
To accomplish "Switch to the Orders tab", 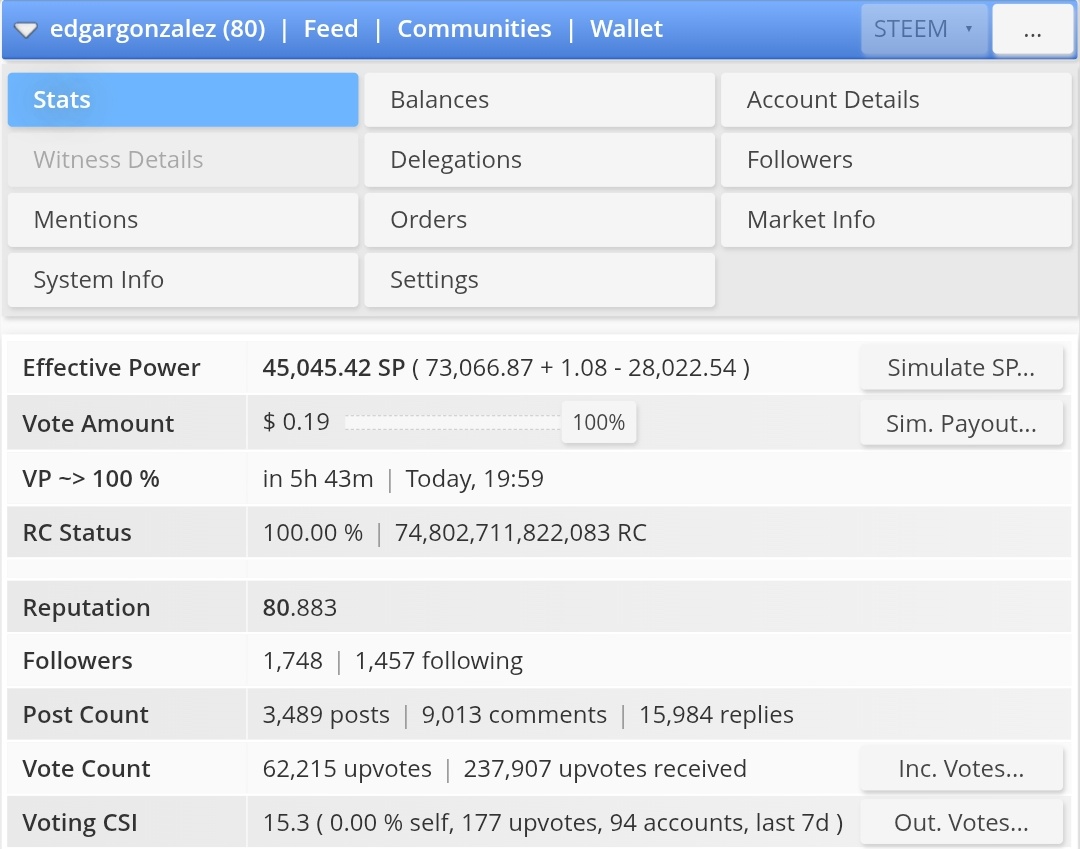I will tap(539, 220).
